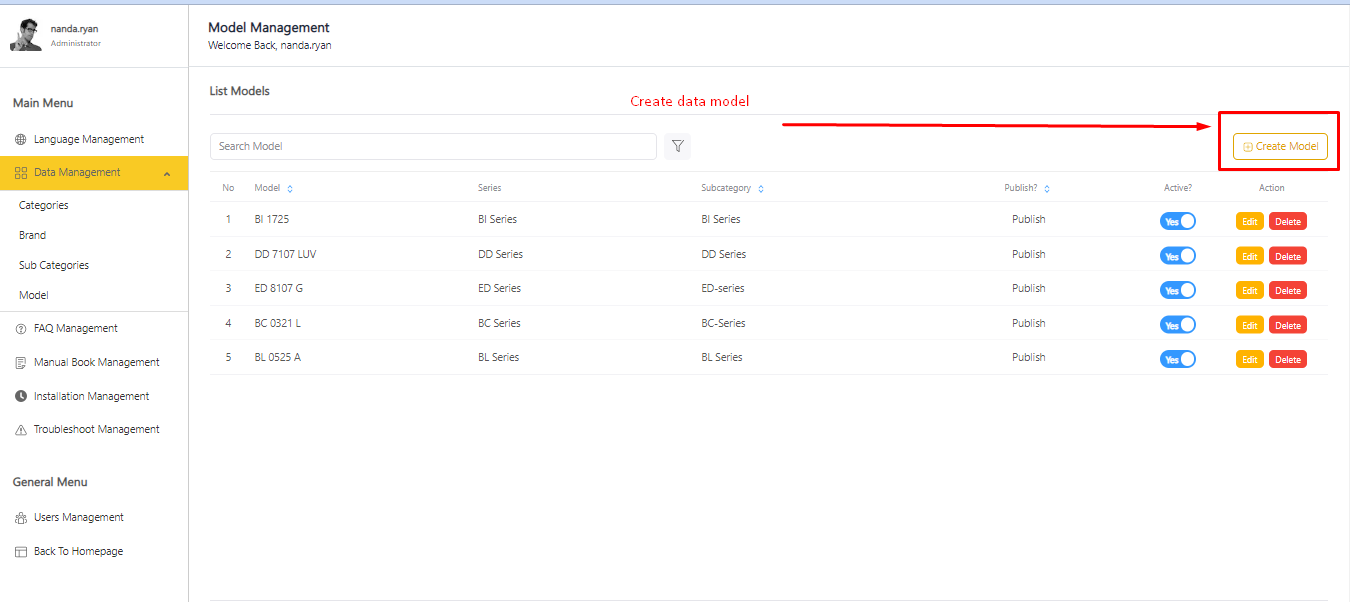This screenshot has height=602, width=1350.
Task: Delete the DD 7107 LUV model
Action: pos(1287,256)
